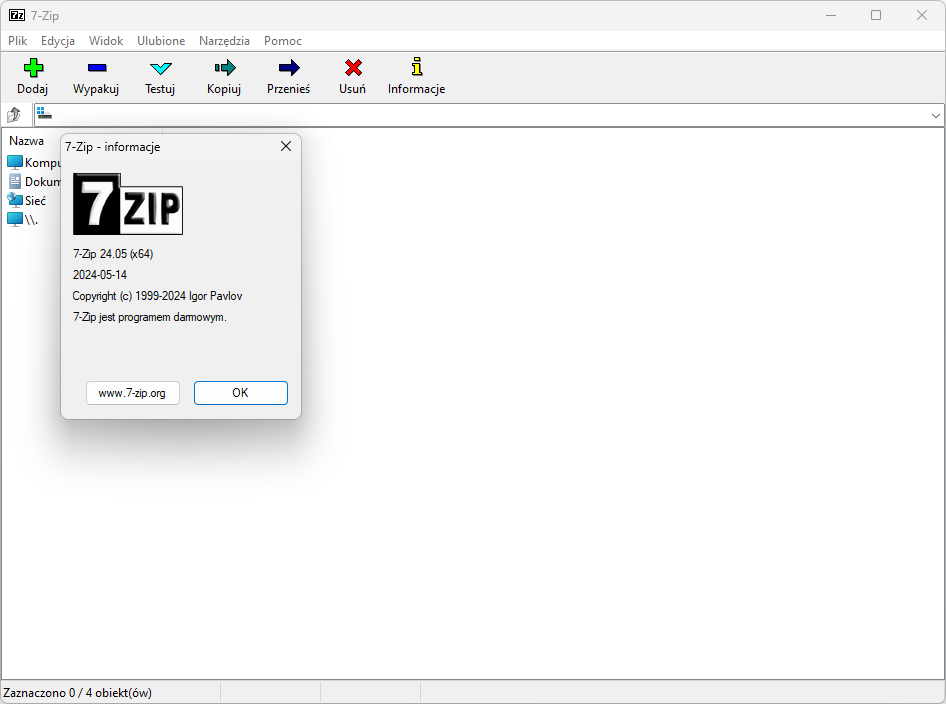Click the Nazwa column header

coord(27,141)
